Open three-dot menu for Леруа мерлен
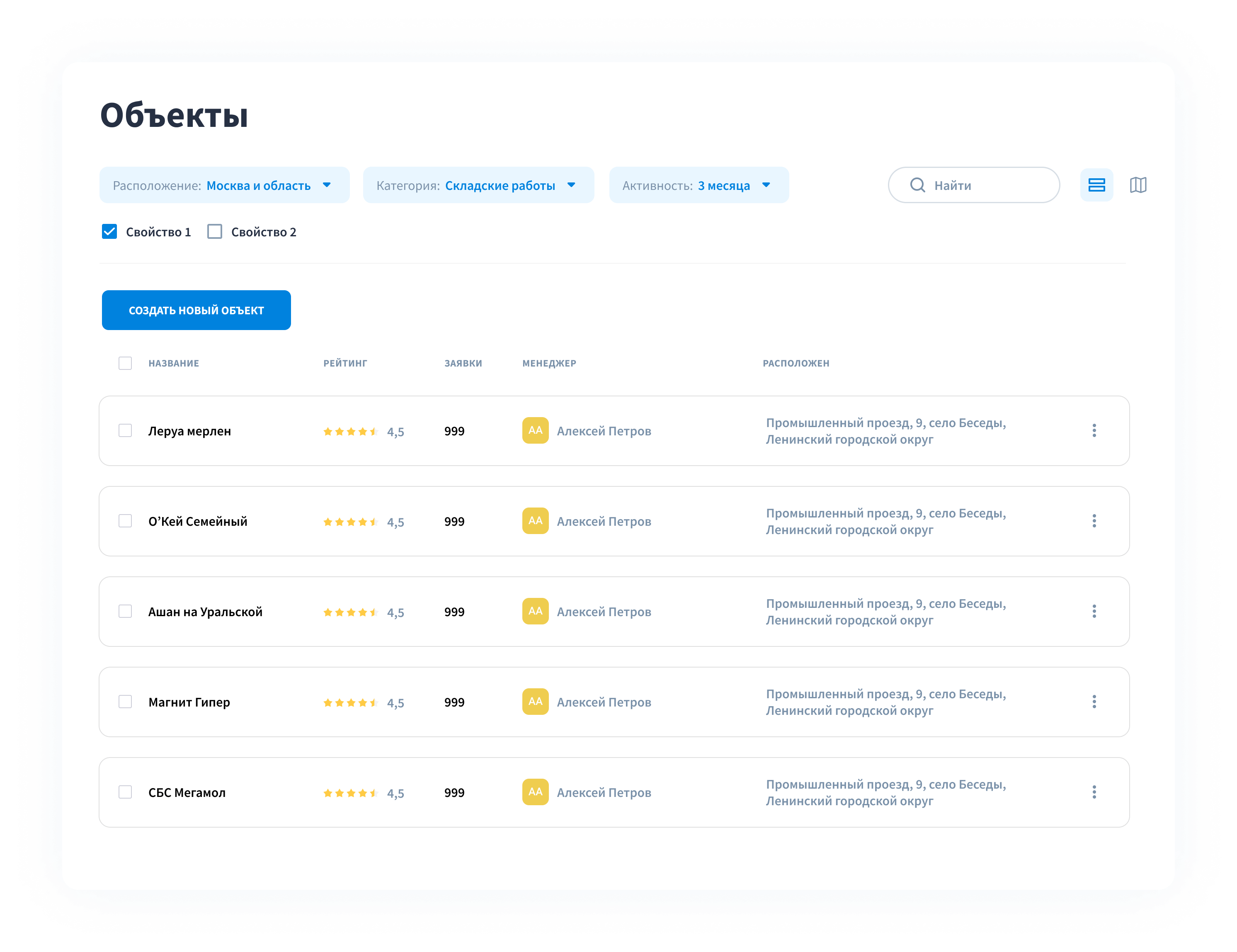The width and height of the screenshot is (1237, 952). [x=1094, y=431]
